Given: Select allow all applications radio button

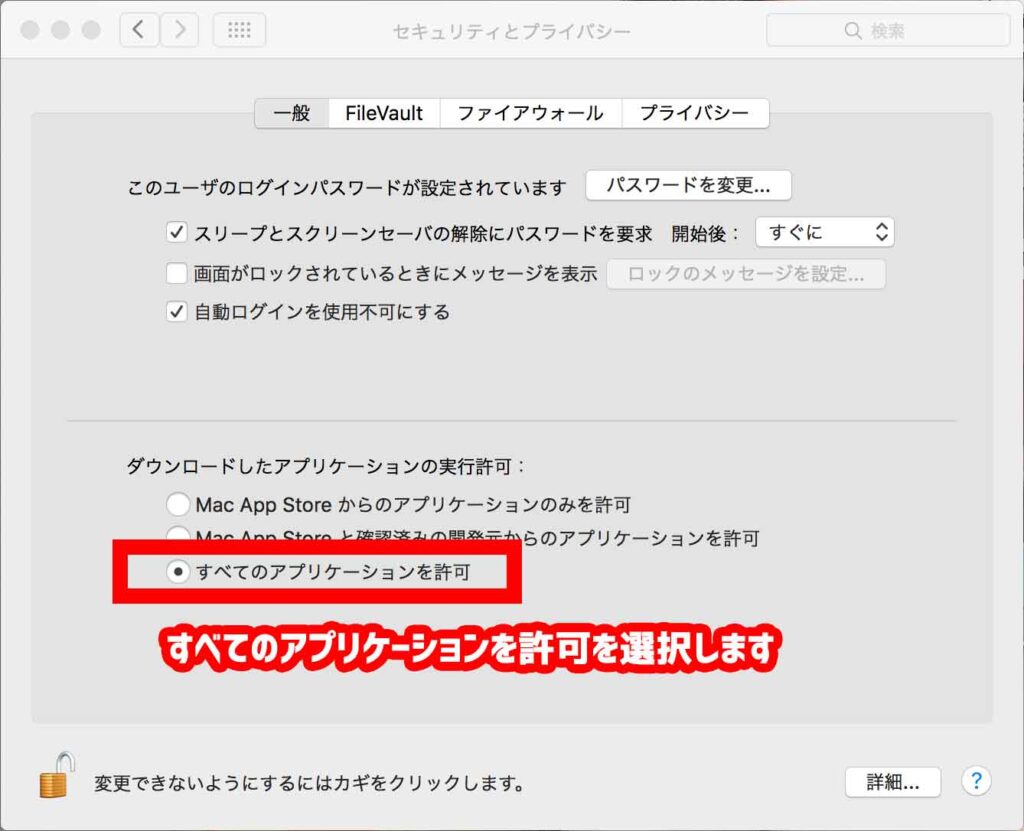Looking at the screenshot, I should [178, 572].
